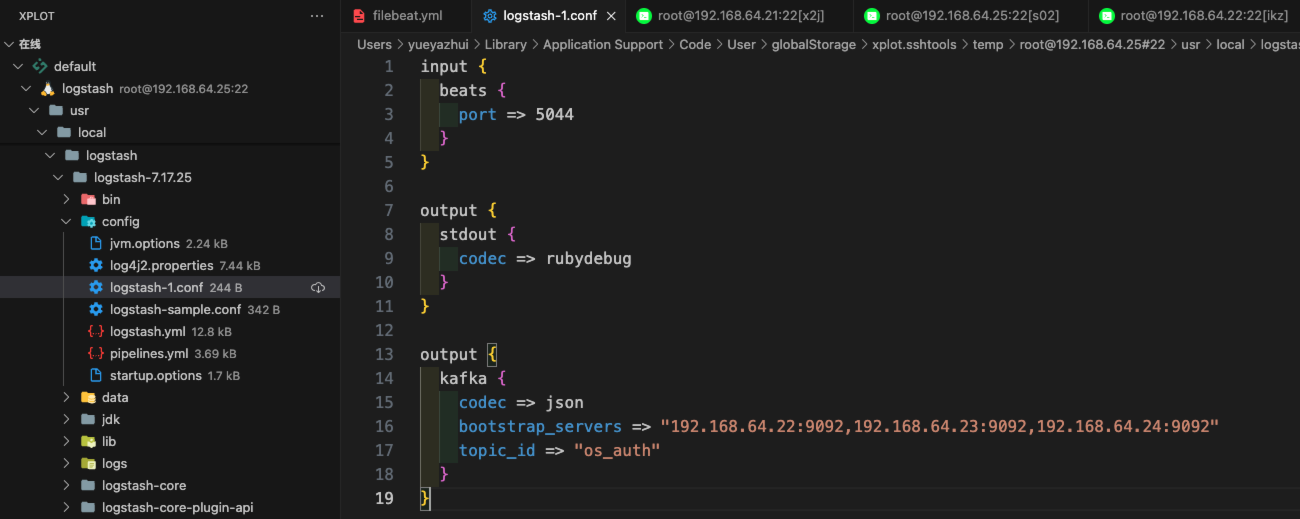Click the red bin folder icon
The image size is (1300, 519).
pyautogui.click(x=88, y=200)
